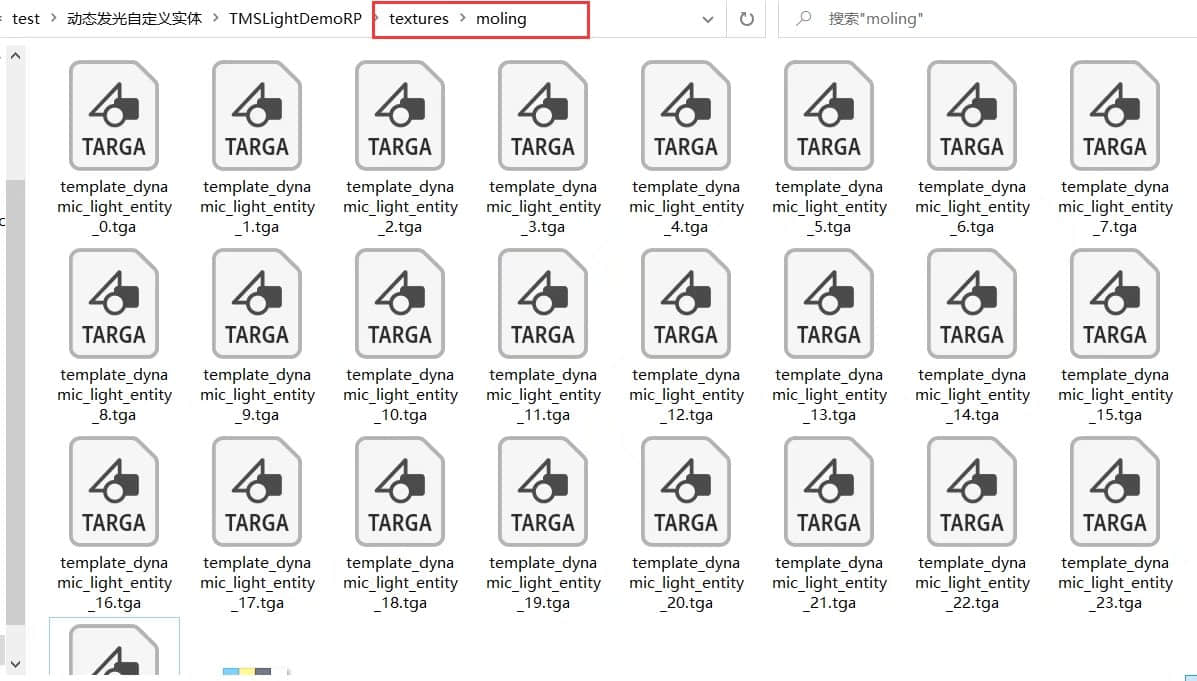Expand the chevron after TMSLightDemoRP breadcrumb
This screenshot has width=1197, height=681.
(x=376, y=18)
